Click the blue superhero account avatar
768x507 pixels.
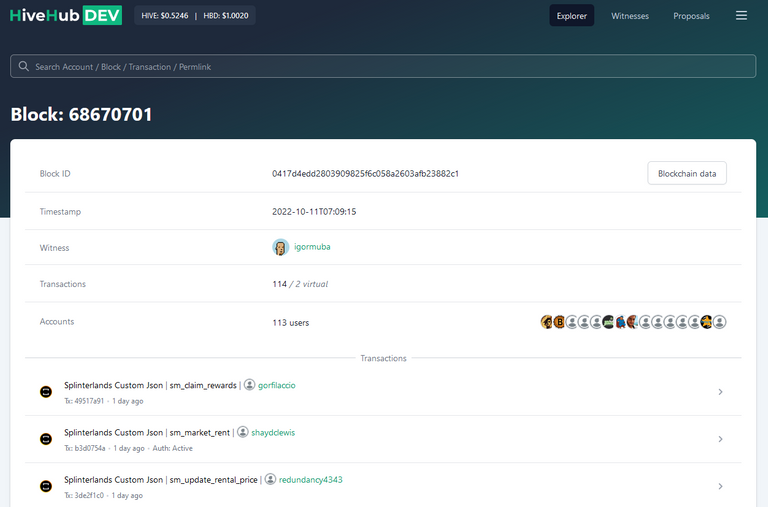pyautogui.click(x=621, y=322)
